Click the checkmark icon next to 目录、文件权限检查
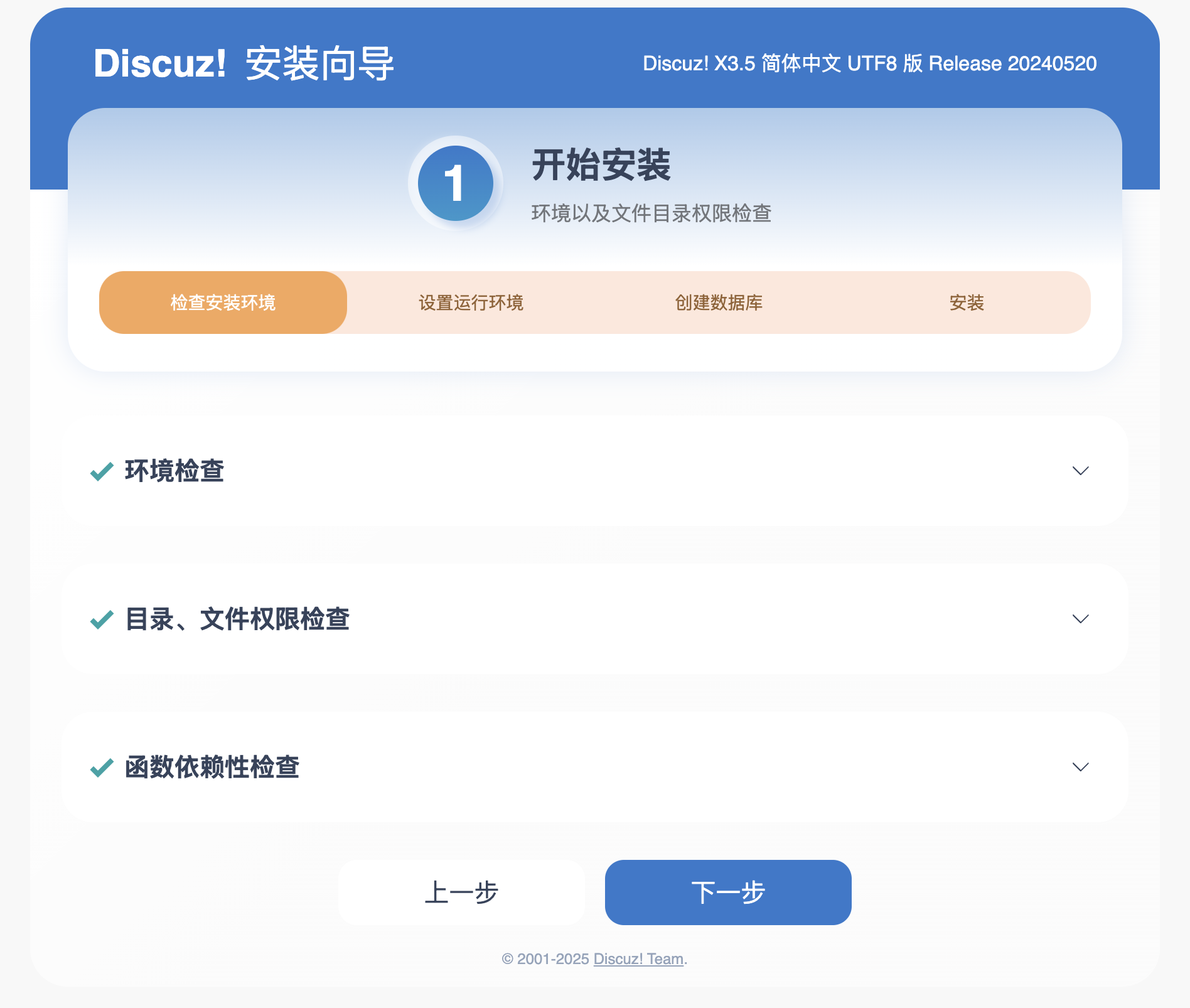Viewport: 1190px width, 1008px height. pyautogui.click(x=102, y=619)
